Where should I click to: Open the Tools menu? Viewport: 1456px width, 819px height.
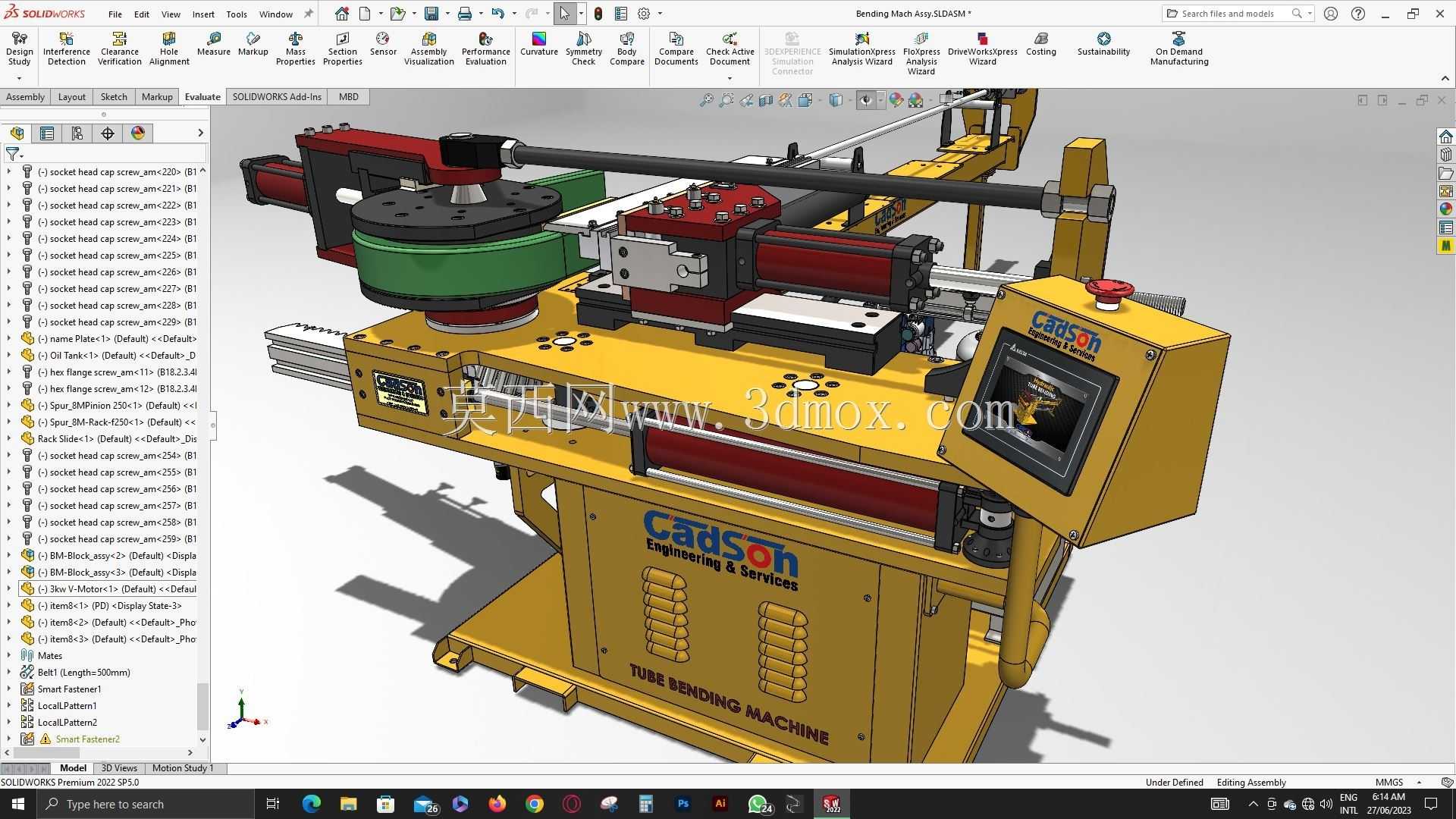pyautogui.click(x=237, y=14)
